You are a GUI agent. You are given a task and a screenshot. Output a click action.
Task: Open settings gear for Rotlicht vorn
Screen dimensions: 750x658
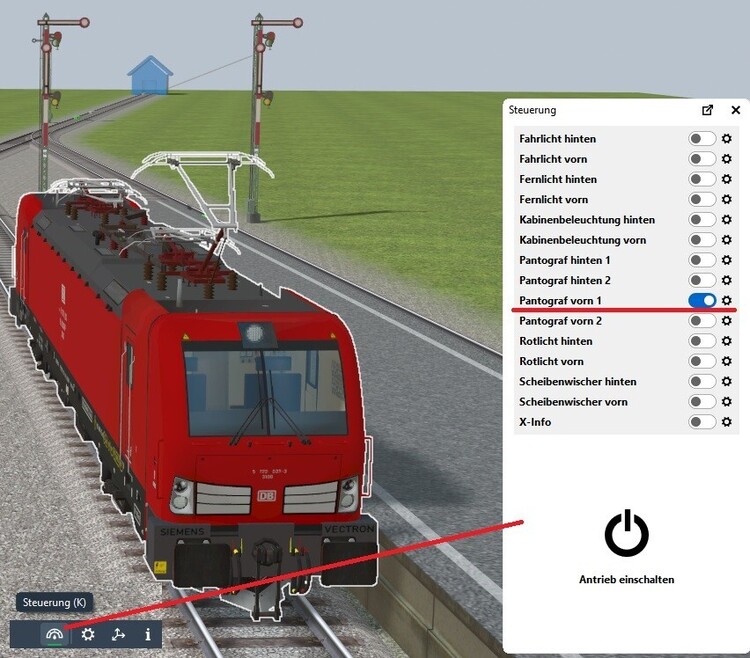727,361
